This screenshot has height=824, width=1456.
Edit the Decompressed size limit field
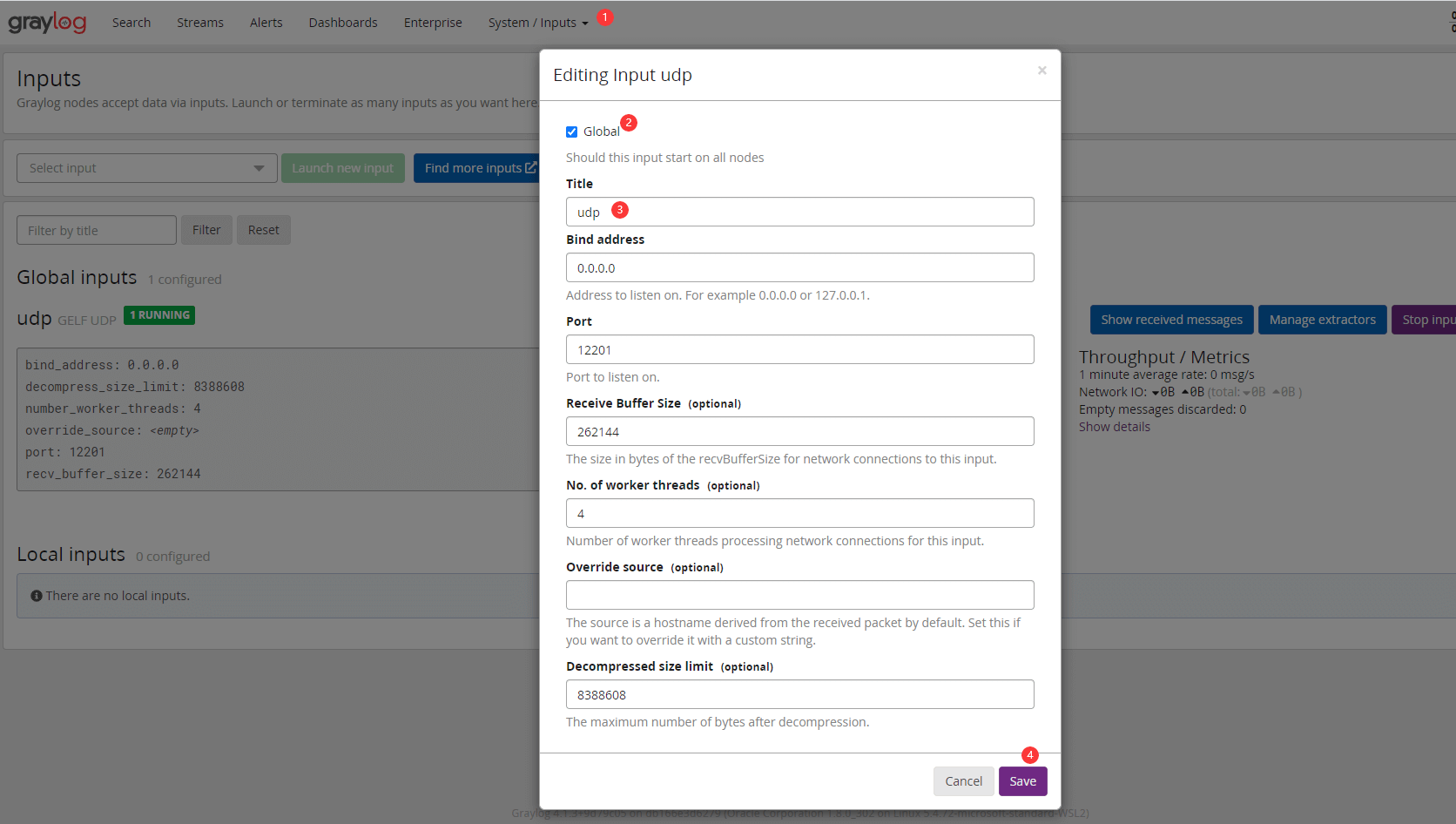[x=800, y=694]
